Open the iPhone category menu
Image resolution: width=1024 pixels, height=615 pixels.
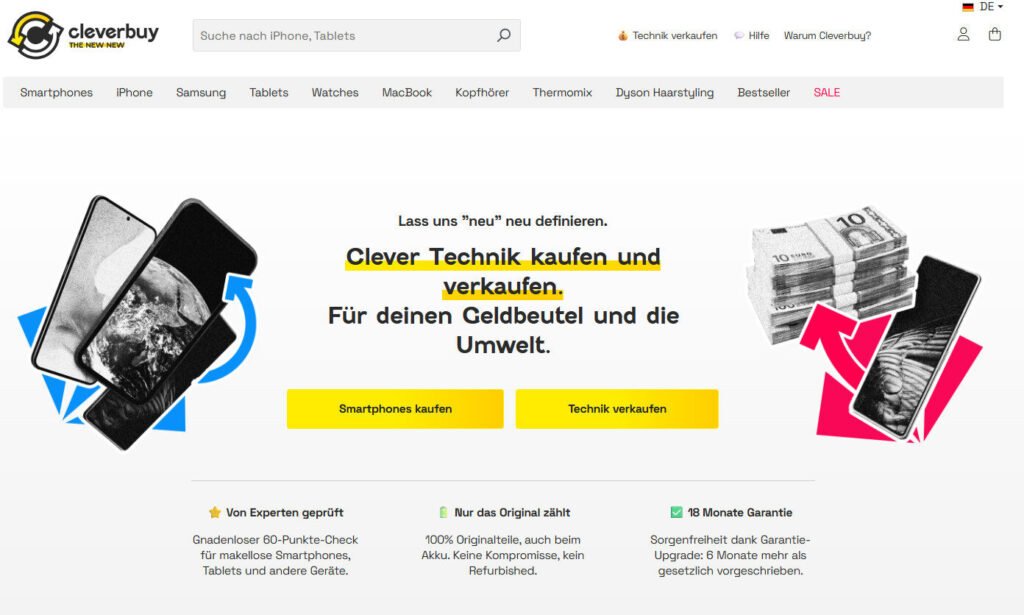coord(135,93)
